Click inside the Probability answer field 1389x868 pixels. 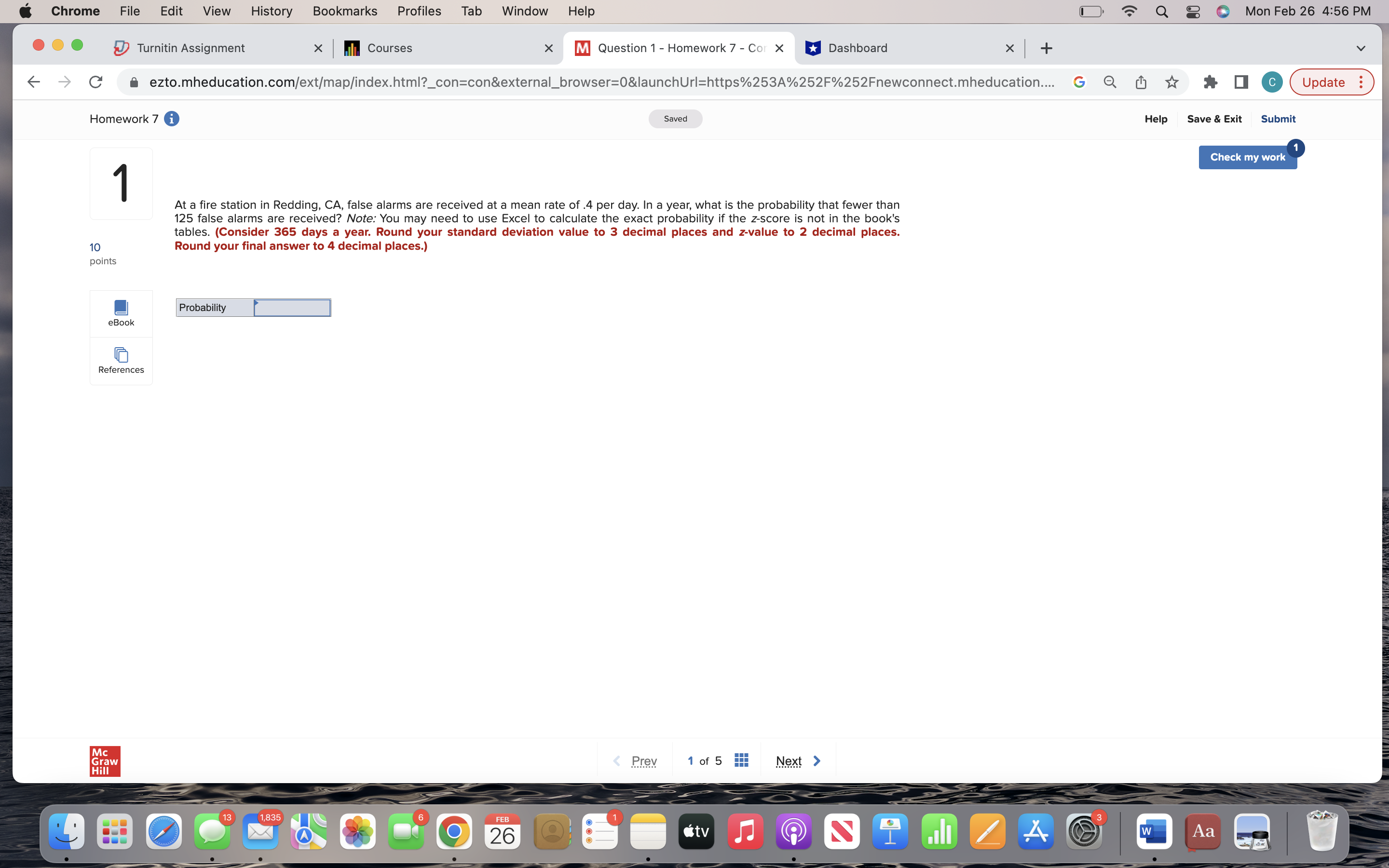click(293, 307)
